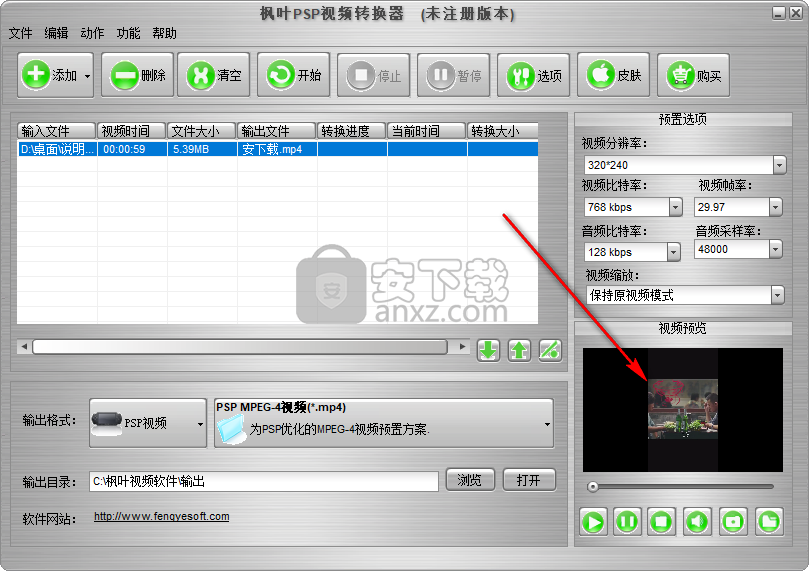Click the 打开 (Open) button

529,481
